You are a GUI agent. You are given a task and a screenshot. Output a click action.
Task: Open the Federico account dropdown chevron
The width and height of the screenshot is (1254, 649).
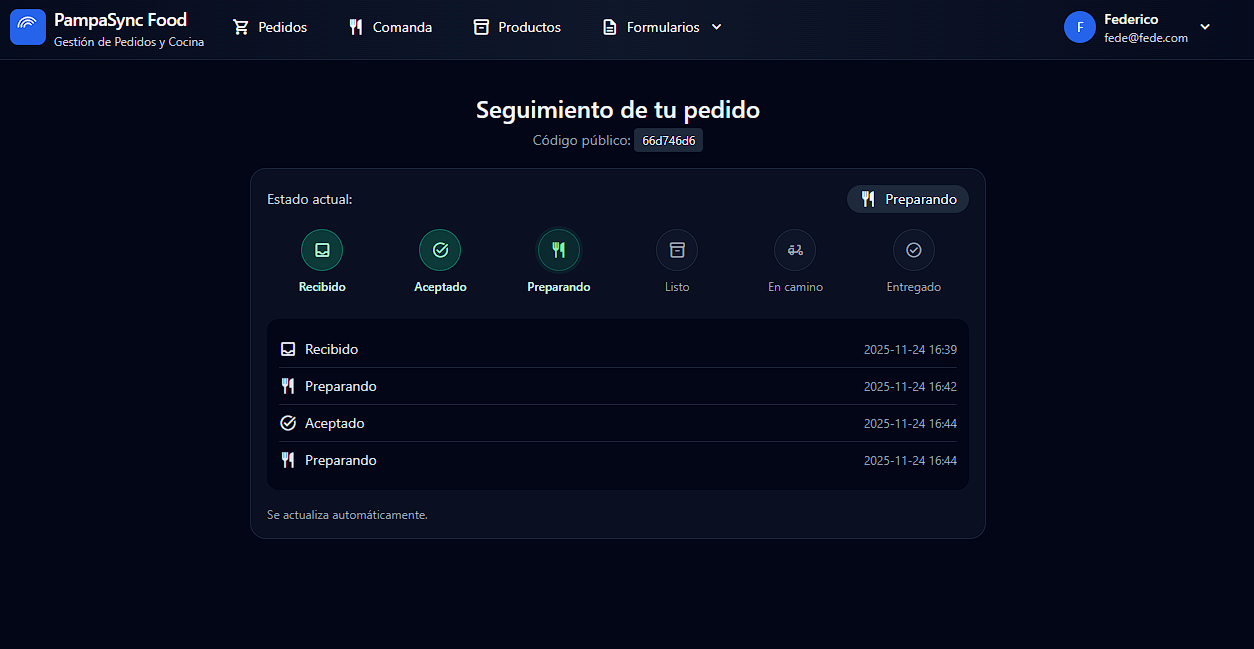tap(1205, 28)
